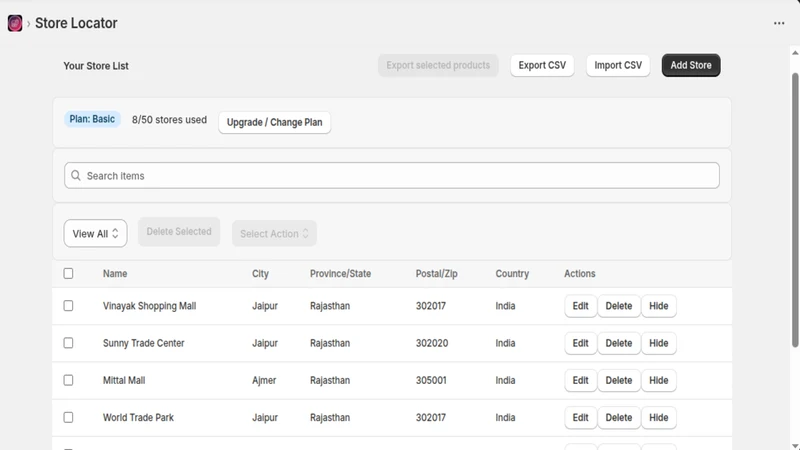Click Export CSV button

[x=542, y=65]
